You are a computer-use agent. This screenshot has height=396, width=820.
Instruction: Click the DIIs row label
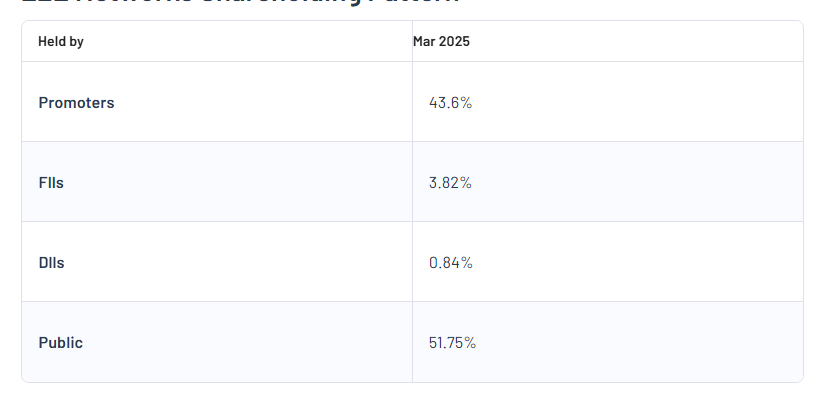click(x=51, y=263)
